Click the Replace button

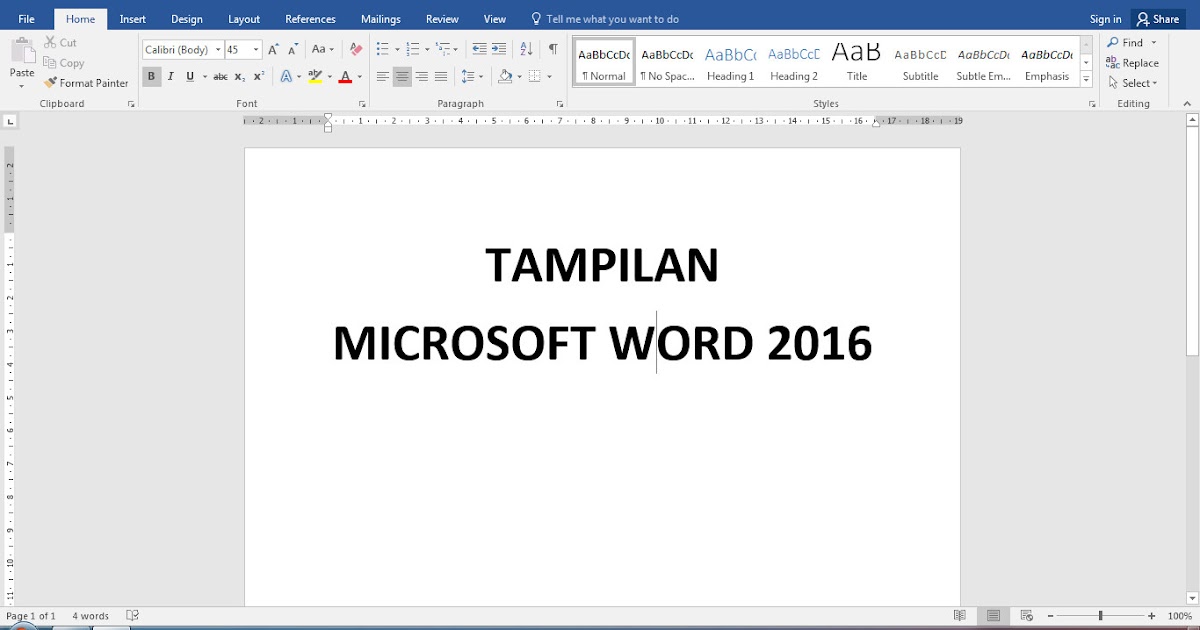tap(1132, 63)
